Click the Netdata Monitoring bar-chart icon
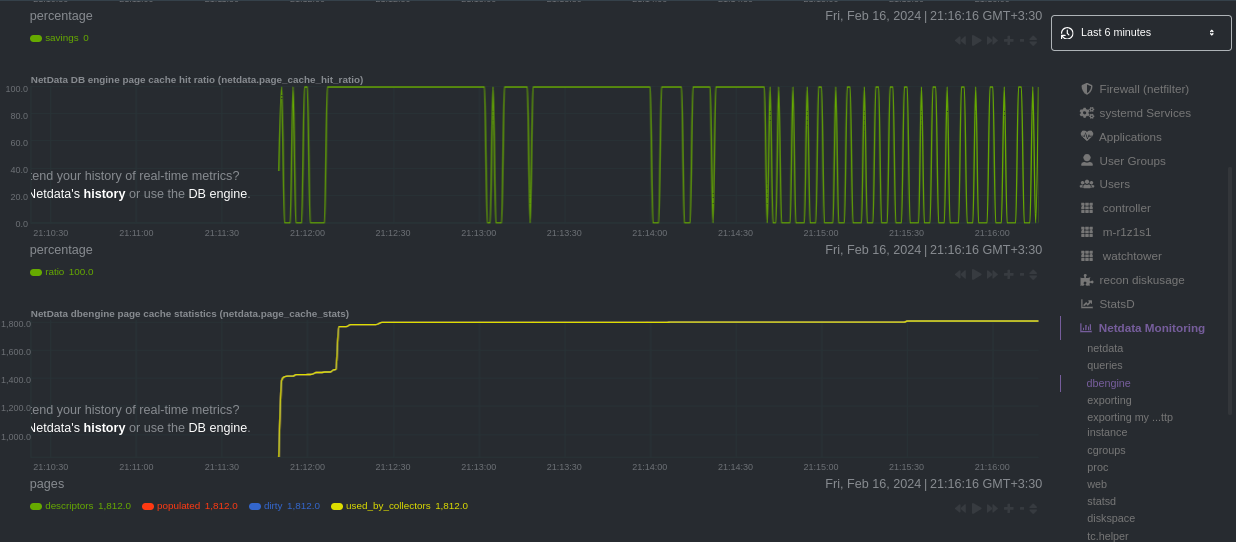 click(1086, 328)
